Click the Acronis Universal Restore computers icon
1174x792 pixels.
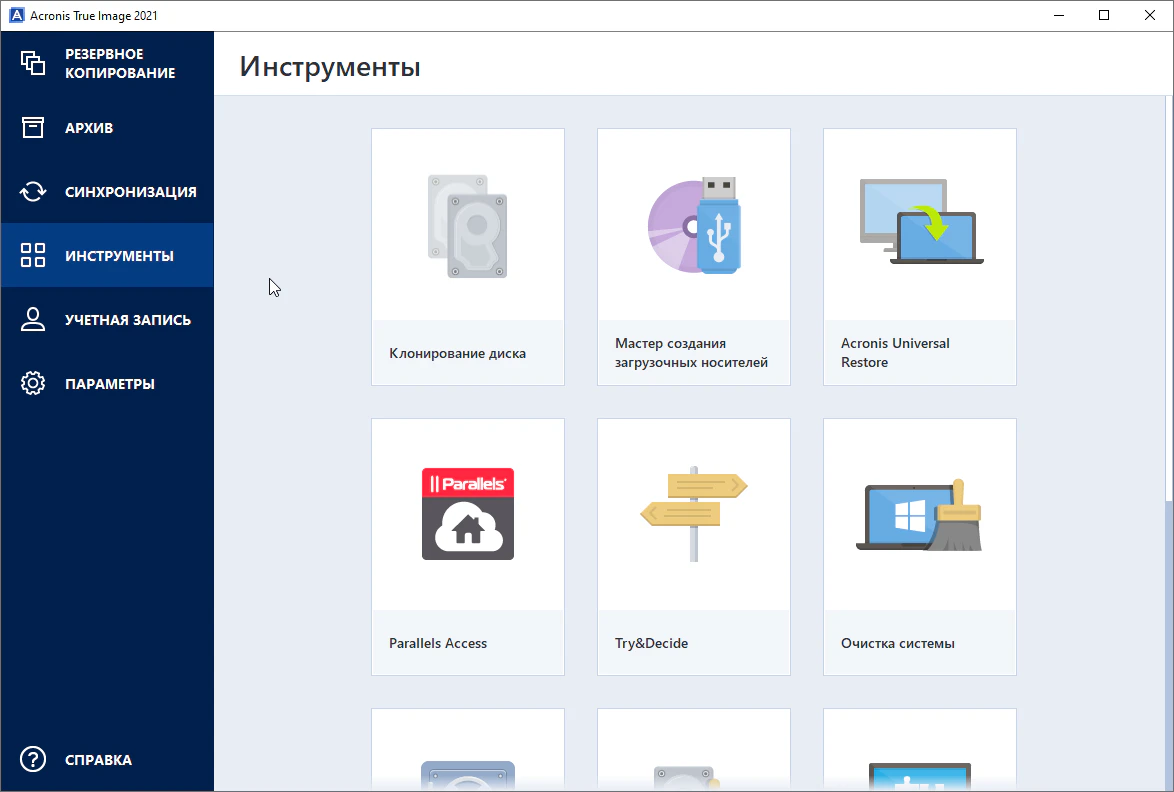920,223
